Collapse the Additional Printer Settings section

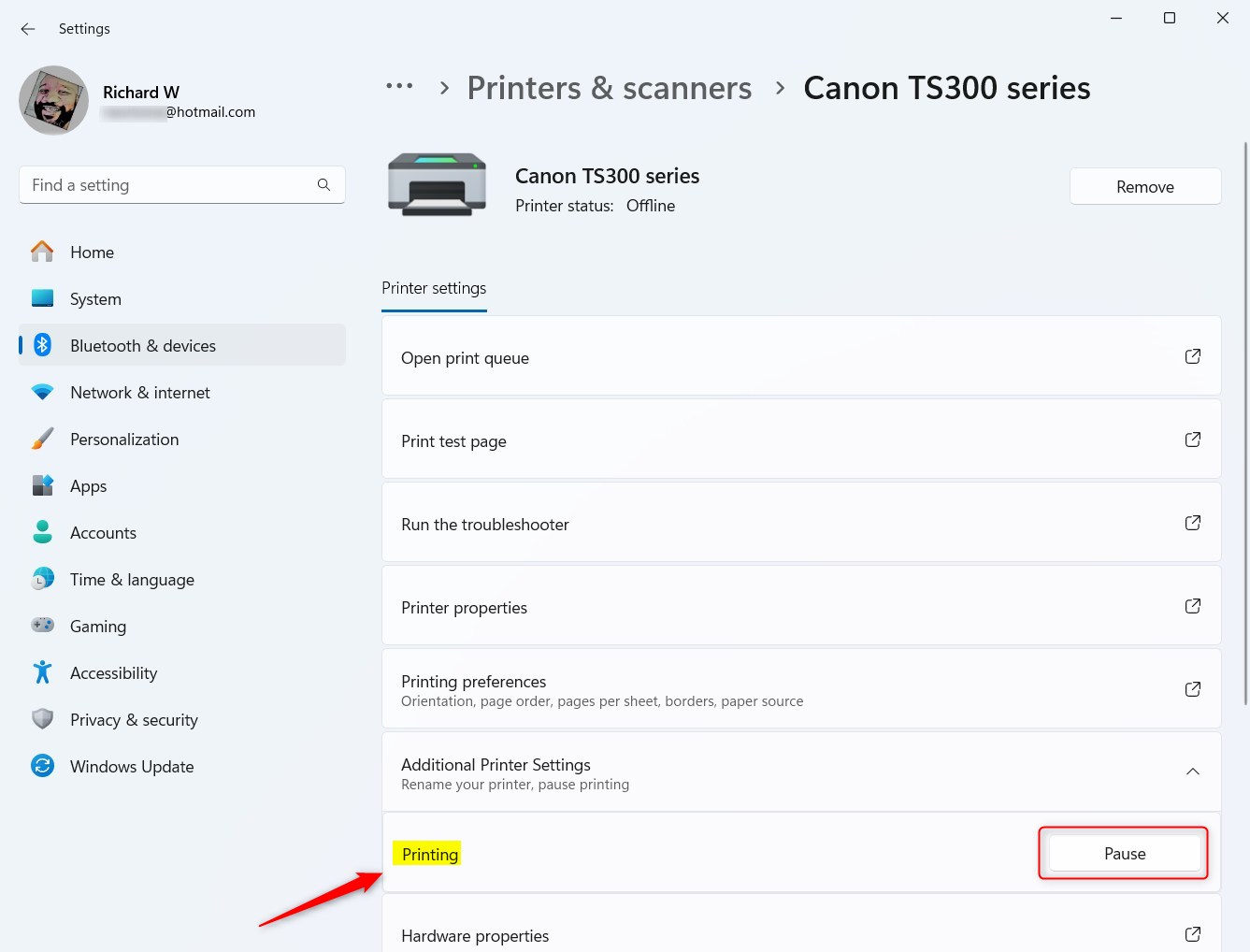coord(1192,772)
